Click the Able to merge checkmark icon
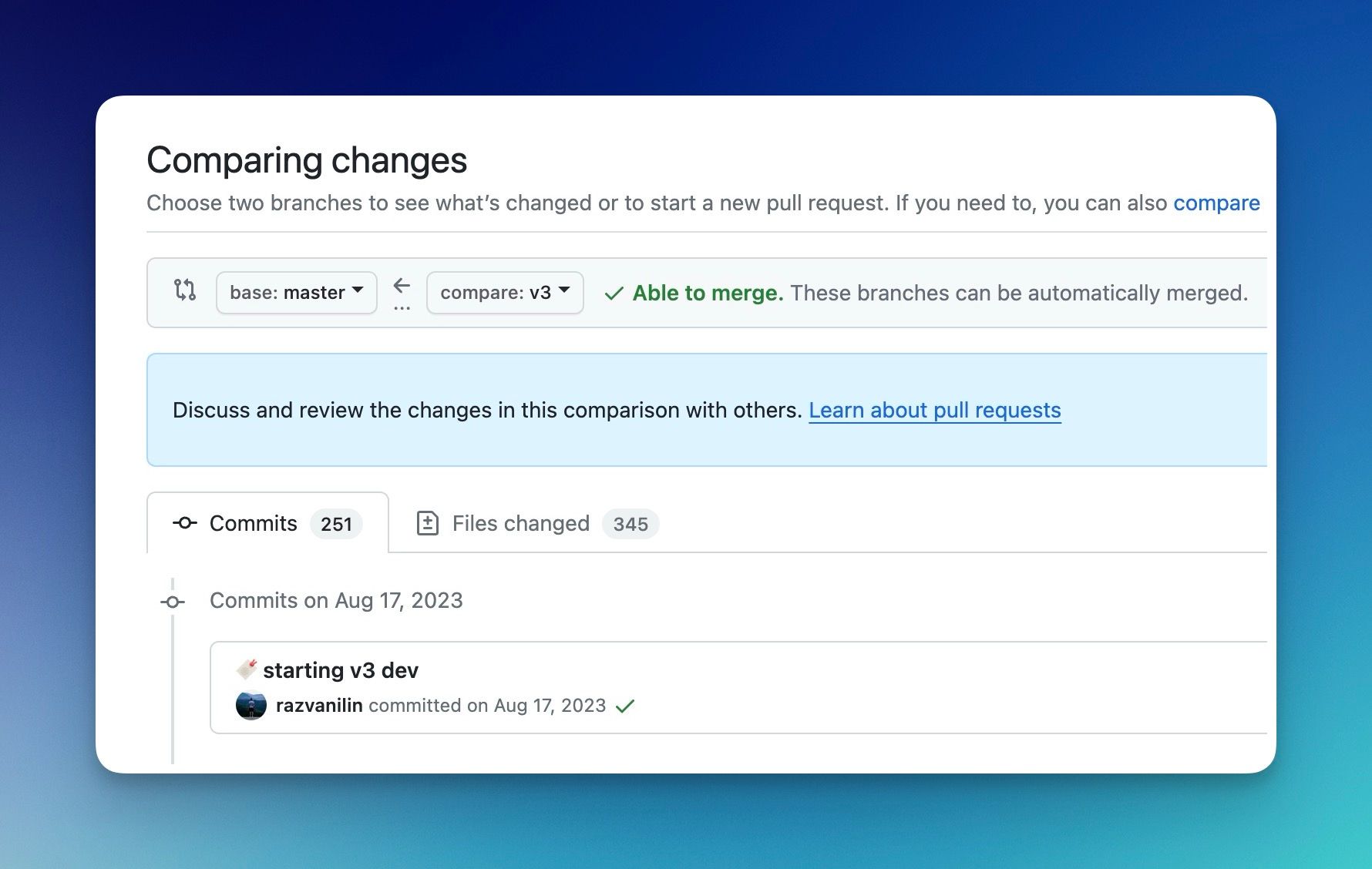Screen dimensions: 1372x869 click(613, 293)
